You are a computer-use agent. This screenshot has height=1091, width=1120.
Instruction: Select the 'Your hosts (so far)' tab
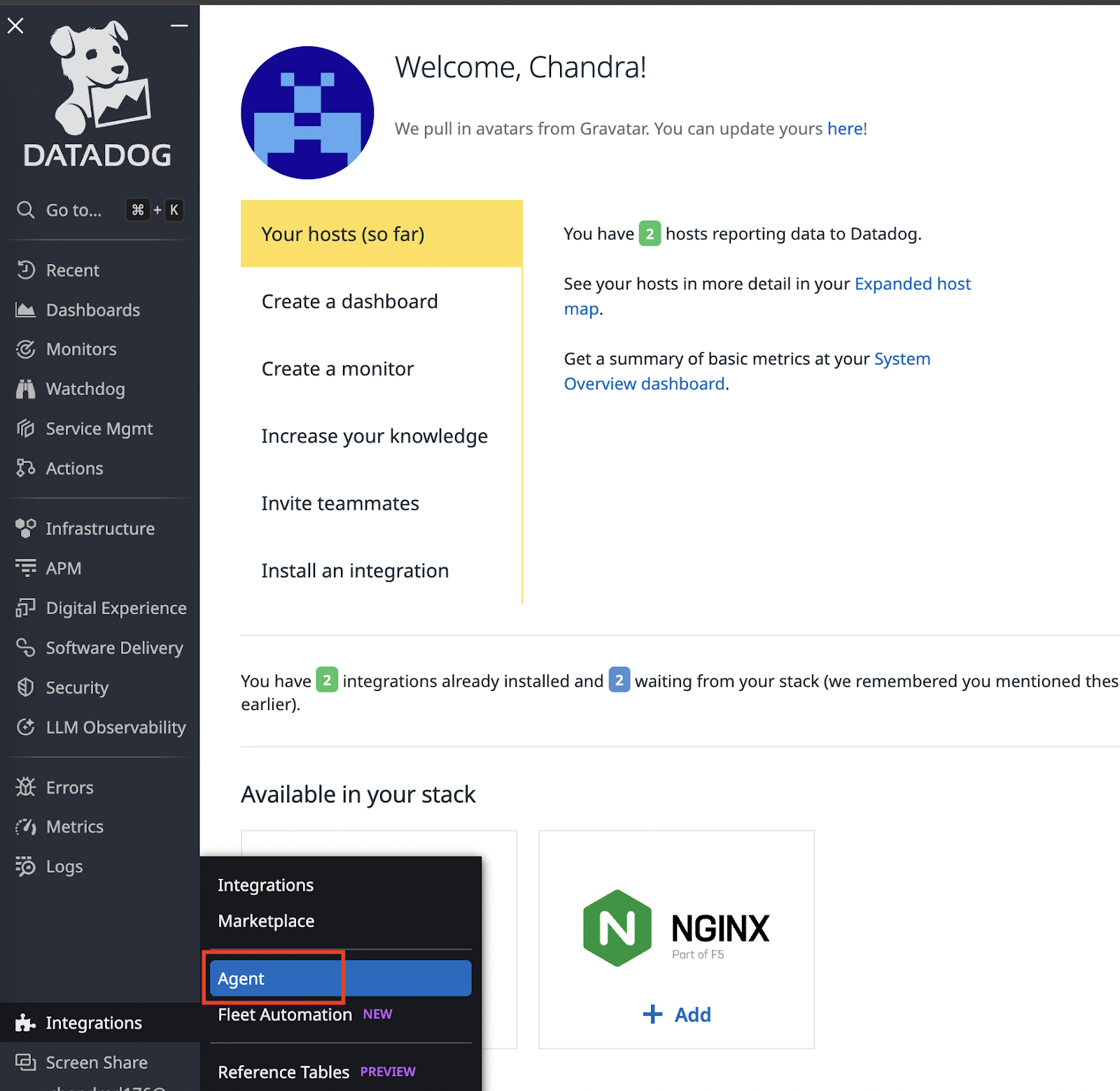(381, 234)
